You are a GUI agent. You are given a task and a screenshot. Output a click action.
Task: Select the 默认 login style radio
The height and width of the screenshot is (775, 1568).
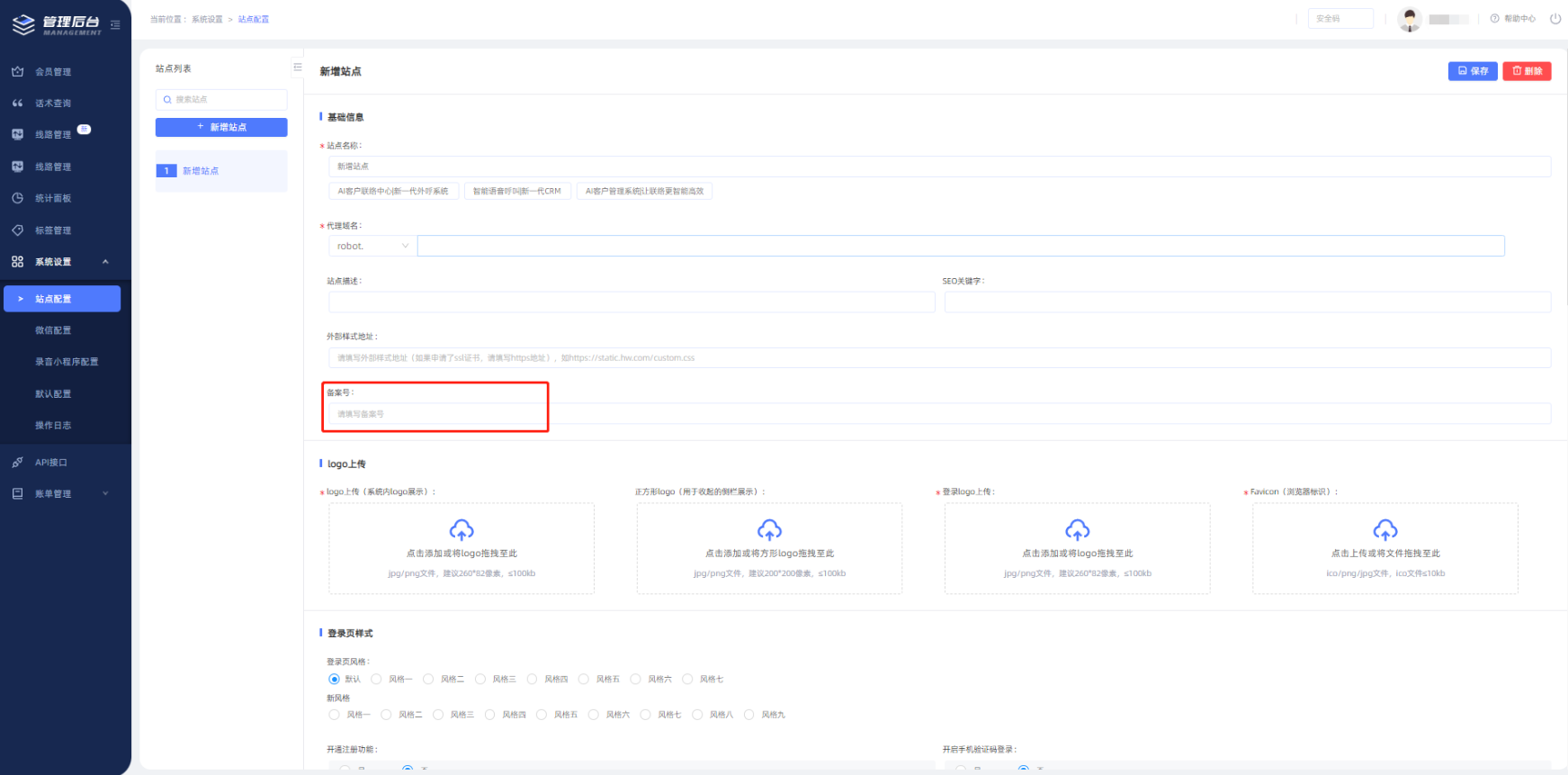[x=334, y=680]
